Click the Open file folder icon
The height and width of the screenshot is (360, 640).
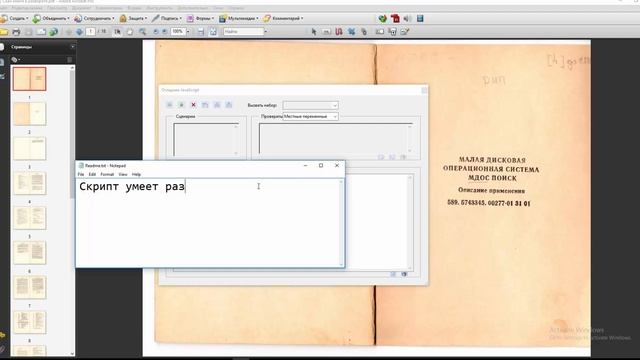click(x=4, y=32)
